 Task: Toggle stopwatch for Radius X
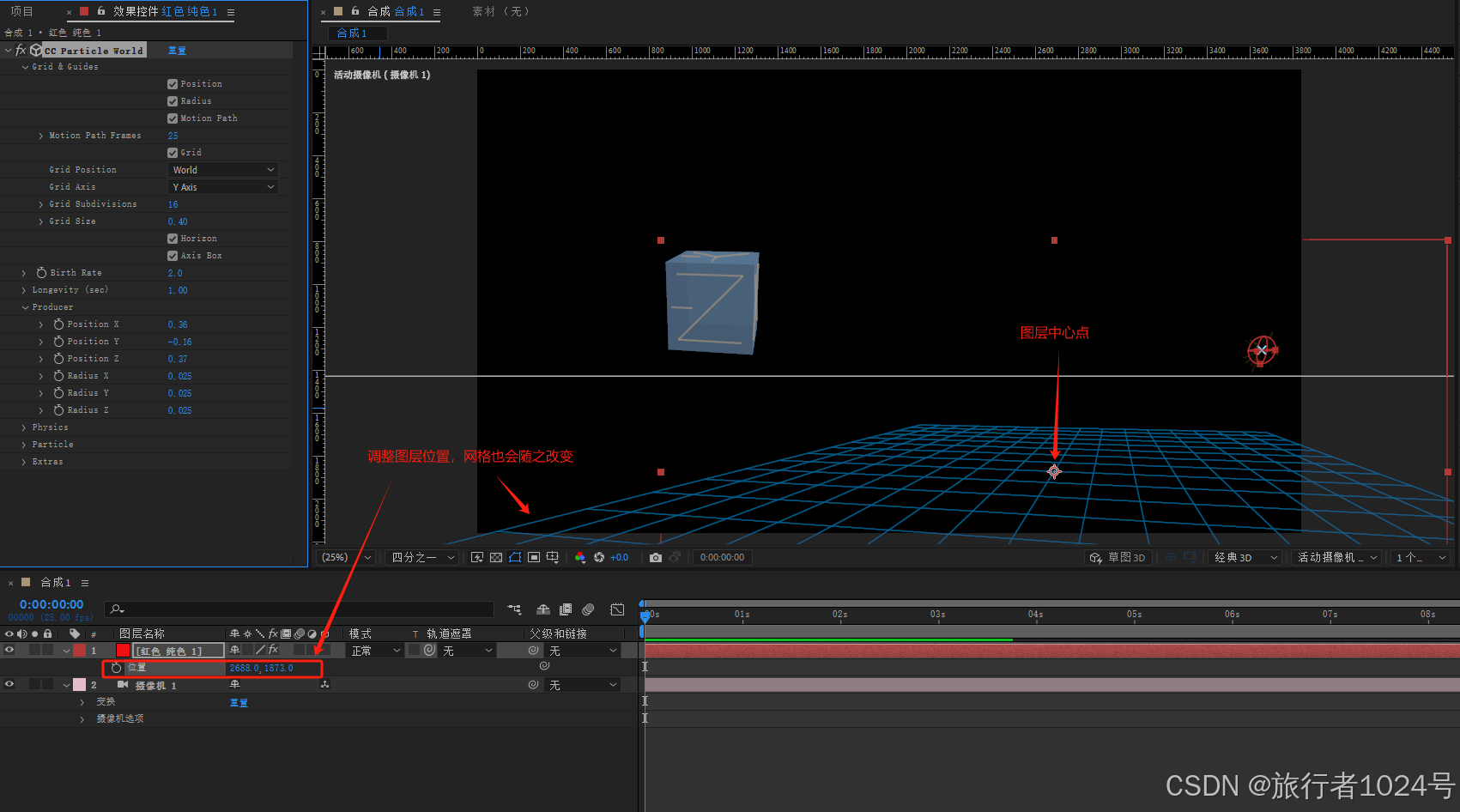coord(58,376)
